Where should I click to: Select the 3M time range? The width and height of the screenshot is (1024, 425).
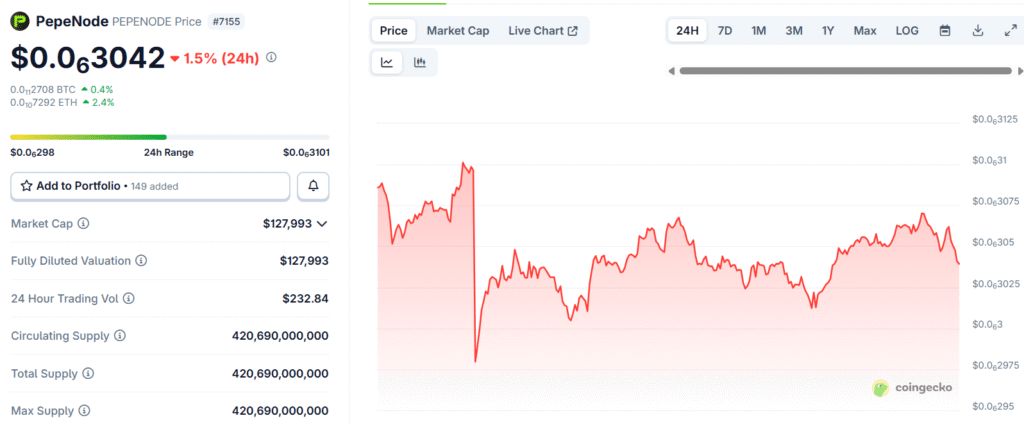(793, 31)
